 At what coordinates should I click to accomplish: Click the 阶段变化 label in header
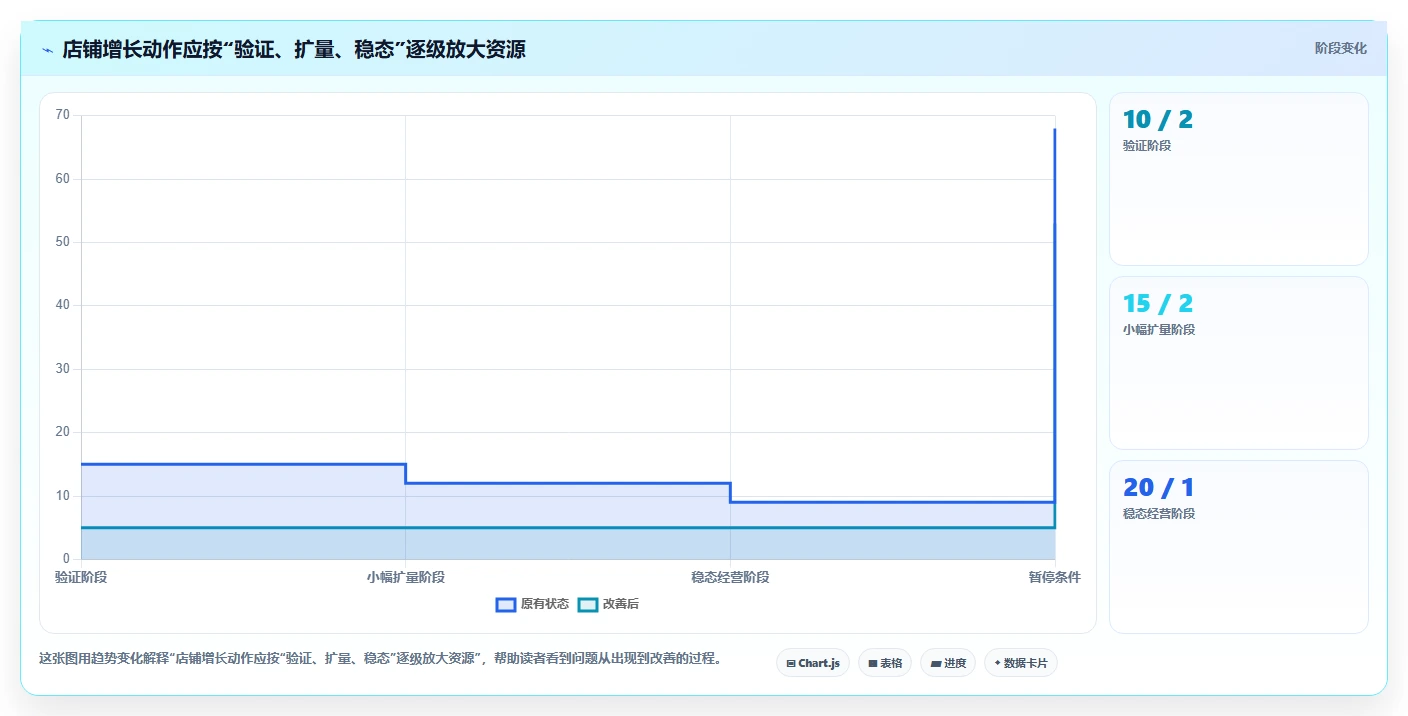(1340, 48)
